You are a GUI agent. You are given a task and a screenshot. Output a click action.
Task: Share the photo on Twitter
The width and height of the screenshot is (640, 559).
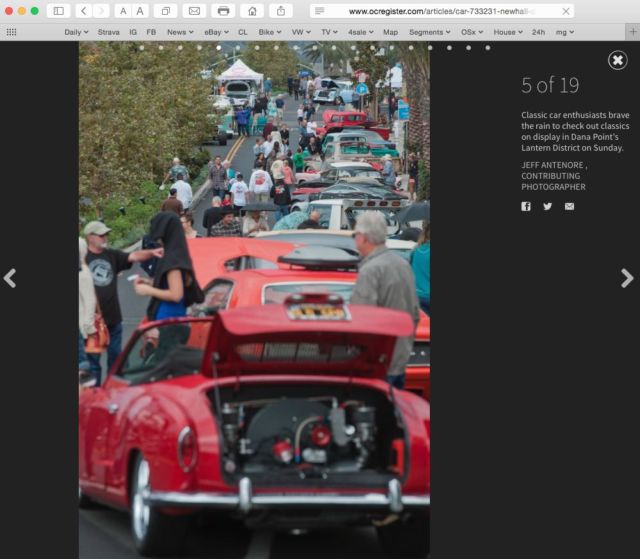547,206
